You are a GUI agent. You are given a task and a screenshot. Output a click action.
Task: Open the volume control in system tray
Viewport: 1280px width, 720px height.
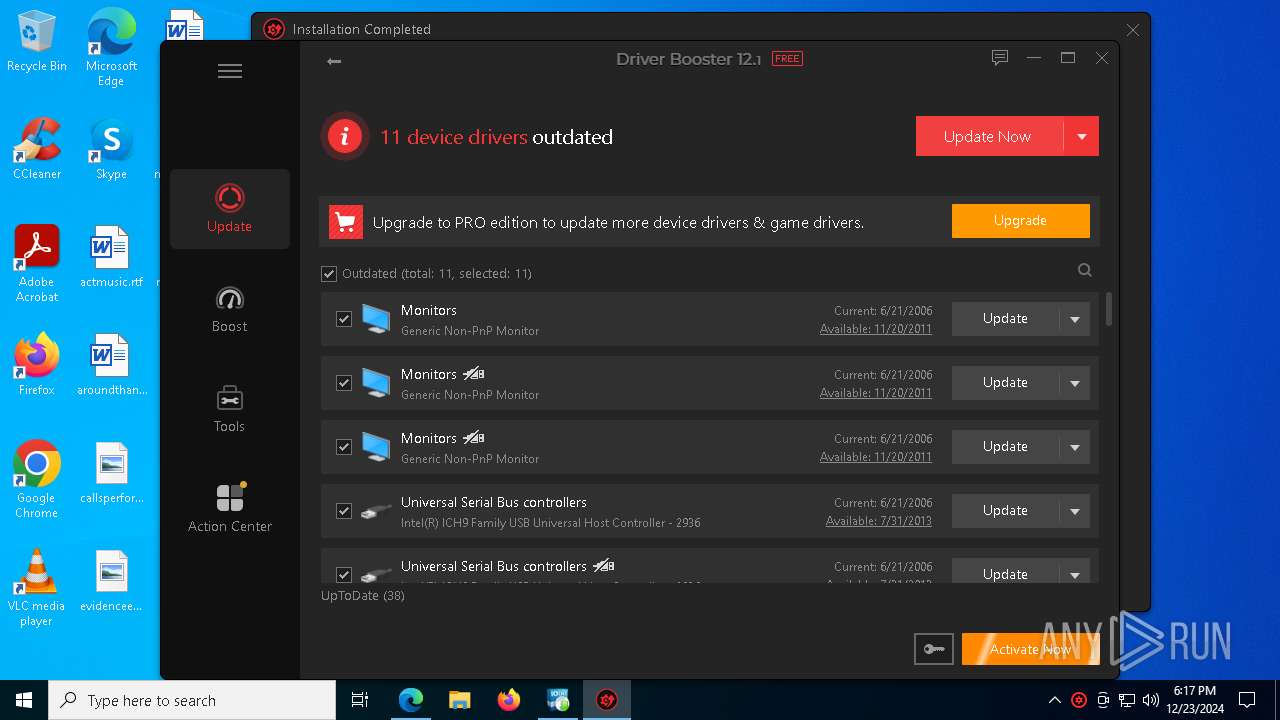[x=1150, y=700]
